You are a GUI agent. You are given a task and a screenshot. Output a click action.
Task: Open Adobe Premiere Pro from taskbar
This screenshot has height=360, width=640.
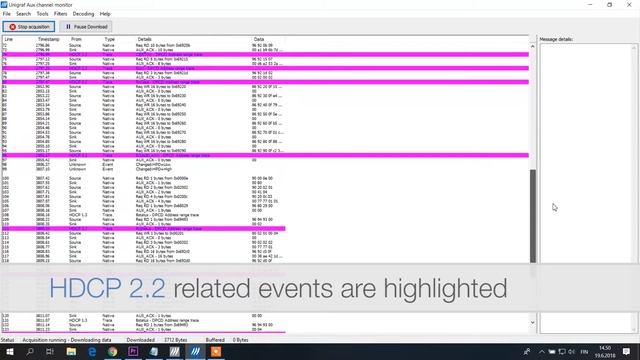coord(133,351)
